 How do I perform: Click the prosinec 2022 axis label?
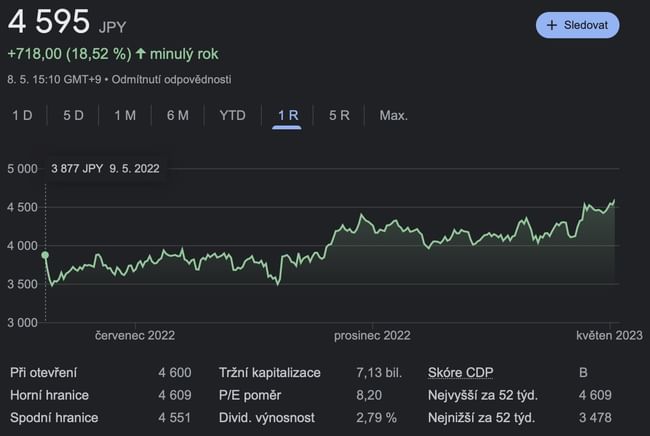point(372,336)
